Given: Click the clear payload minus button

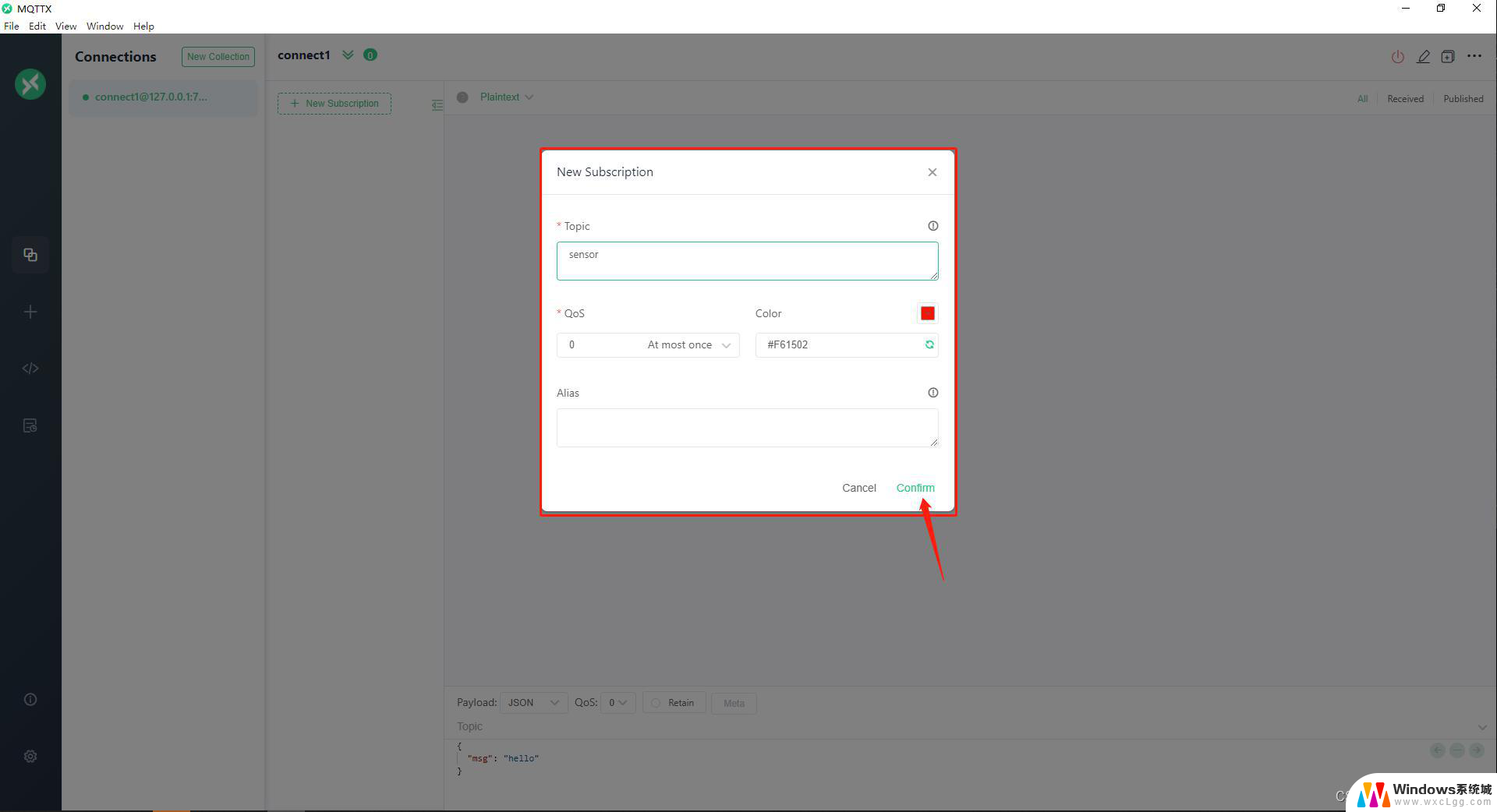Looking at the screenshot, I should 1457,750.
